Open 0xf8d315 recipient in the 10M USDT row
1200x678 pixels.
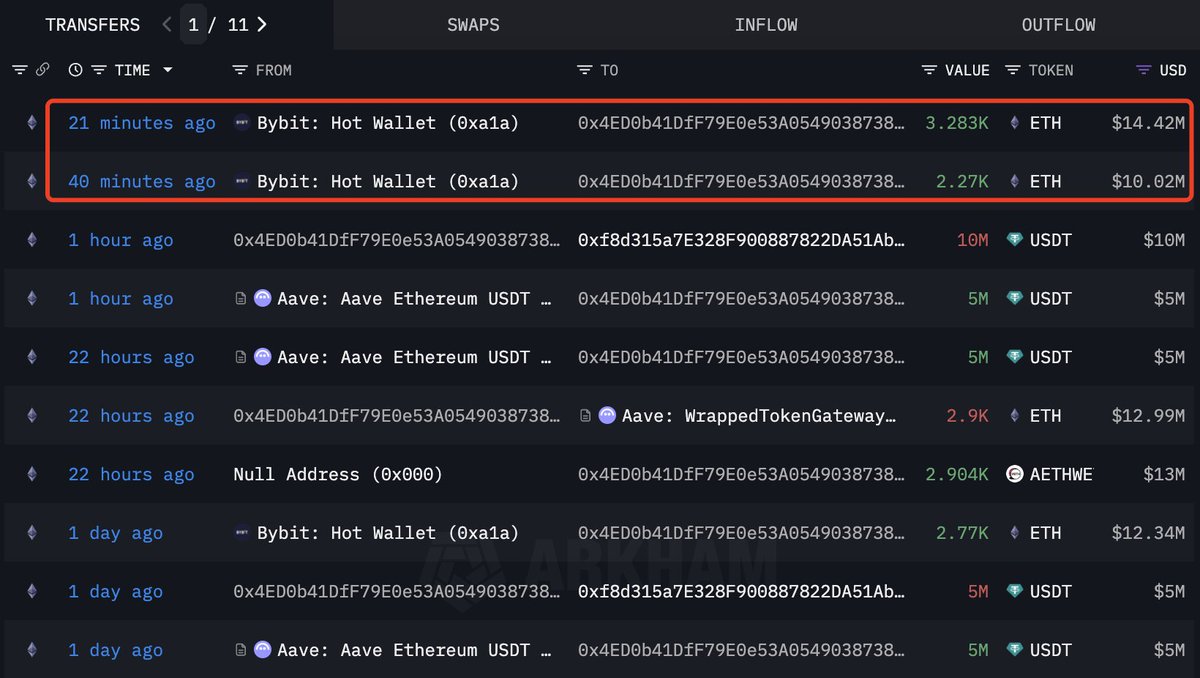742,240
